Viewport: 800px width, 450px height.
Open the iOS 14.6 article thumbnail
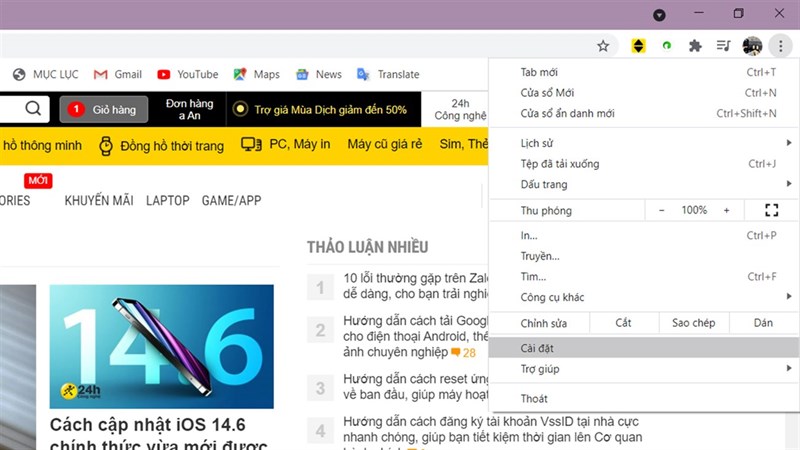point(161,346)
